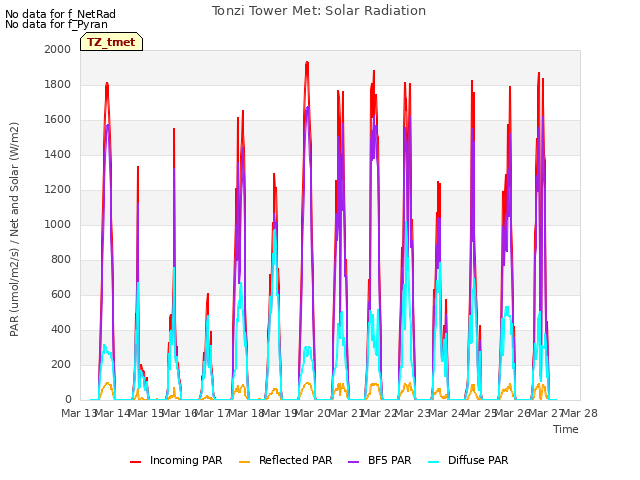Click the Mar 28 x-axis date label
Viewport: 640px width, 480px height.
point(580,413)
